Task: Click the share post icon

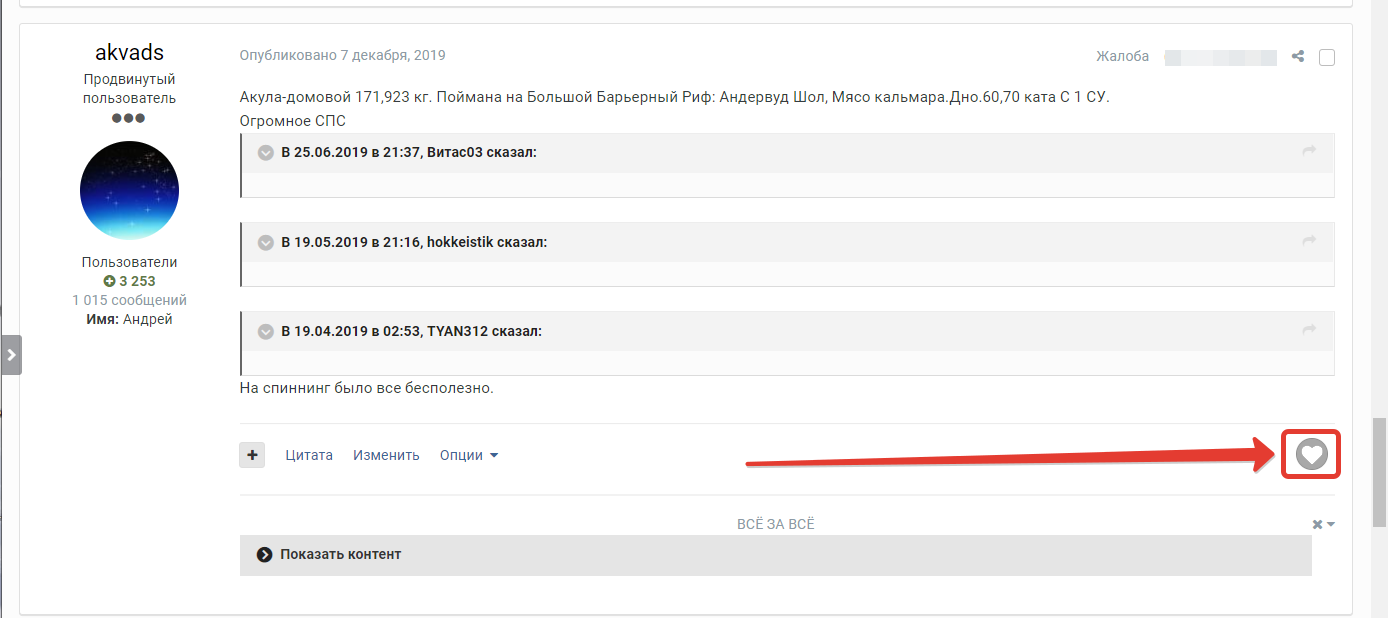Action: click(1298, 57)
